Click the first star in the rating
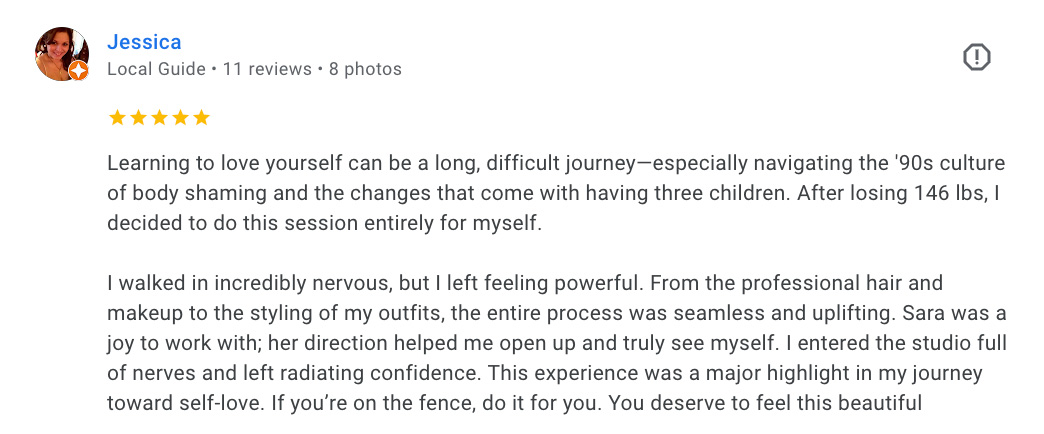The image size is (1044, 434). 117,118
